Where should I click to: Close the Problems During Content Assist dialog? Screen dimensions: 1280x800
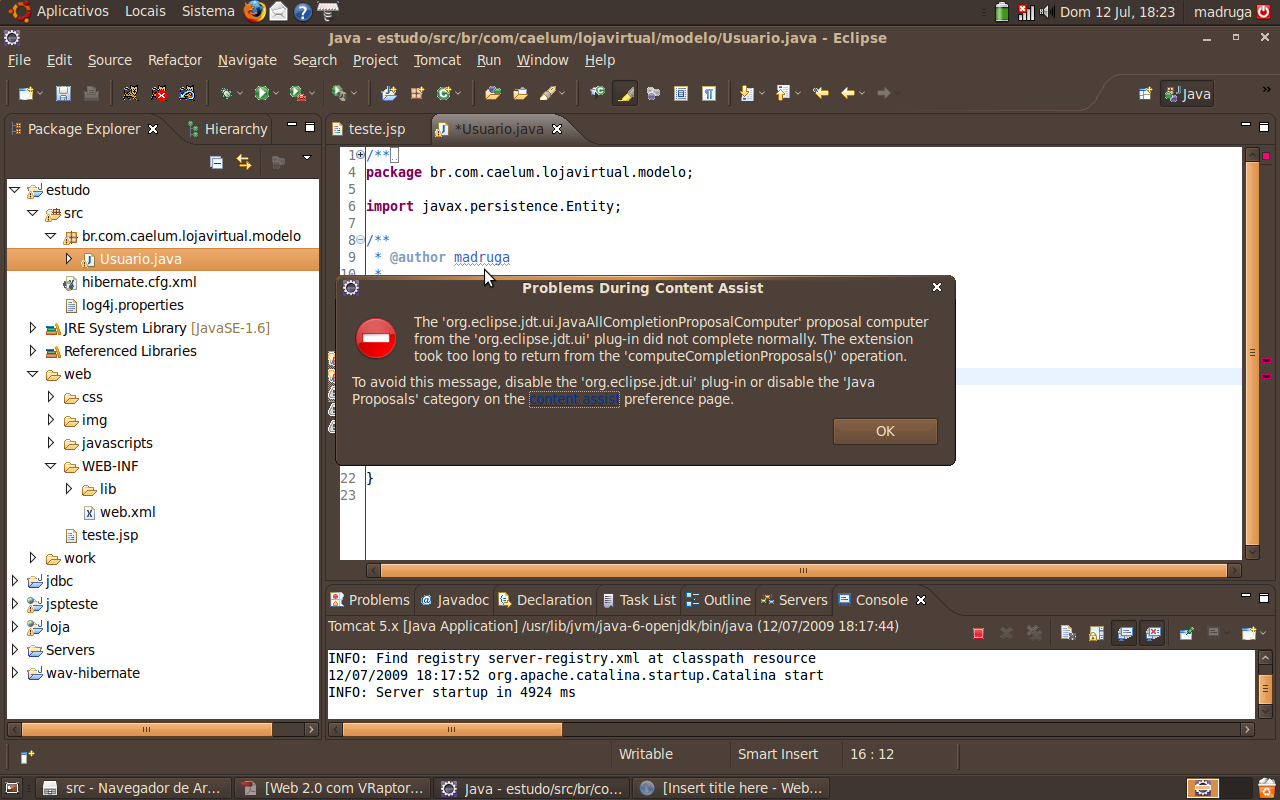tap(937, 287)
